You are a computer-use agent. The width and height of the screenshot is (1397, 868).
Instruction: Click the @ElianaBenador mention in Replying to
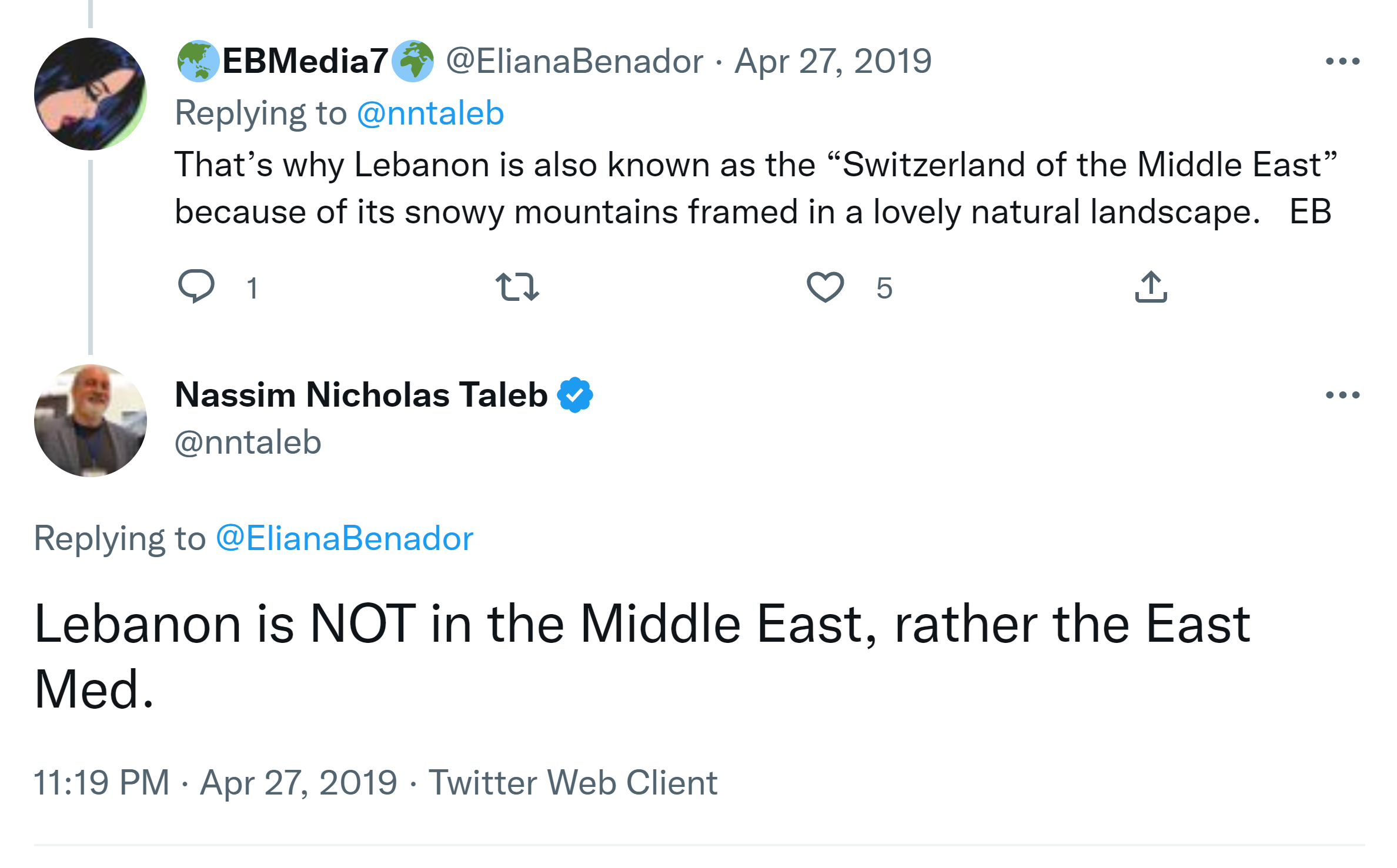[x=345, y=538]
